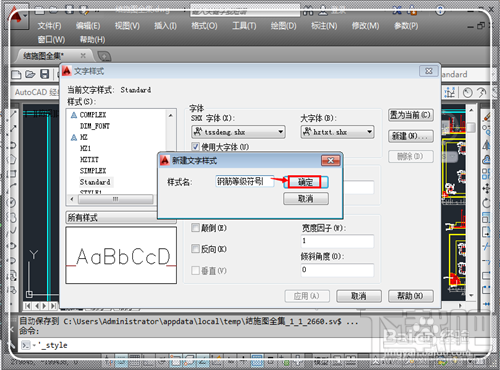Tick the 垂直 vertical checkbox
This screenshot has width=500, height=370.
tap(195, 270)
